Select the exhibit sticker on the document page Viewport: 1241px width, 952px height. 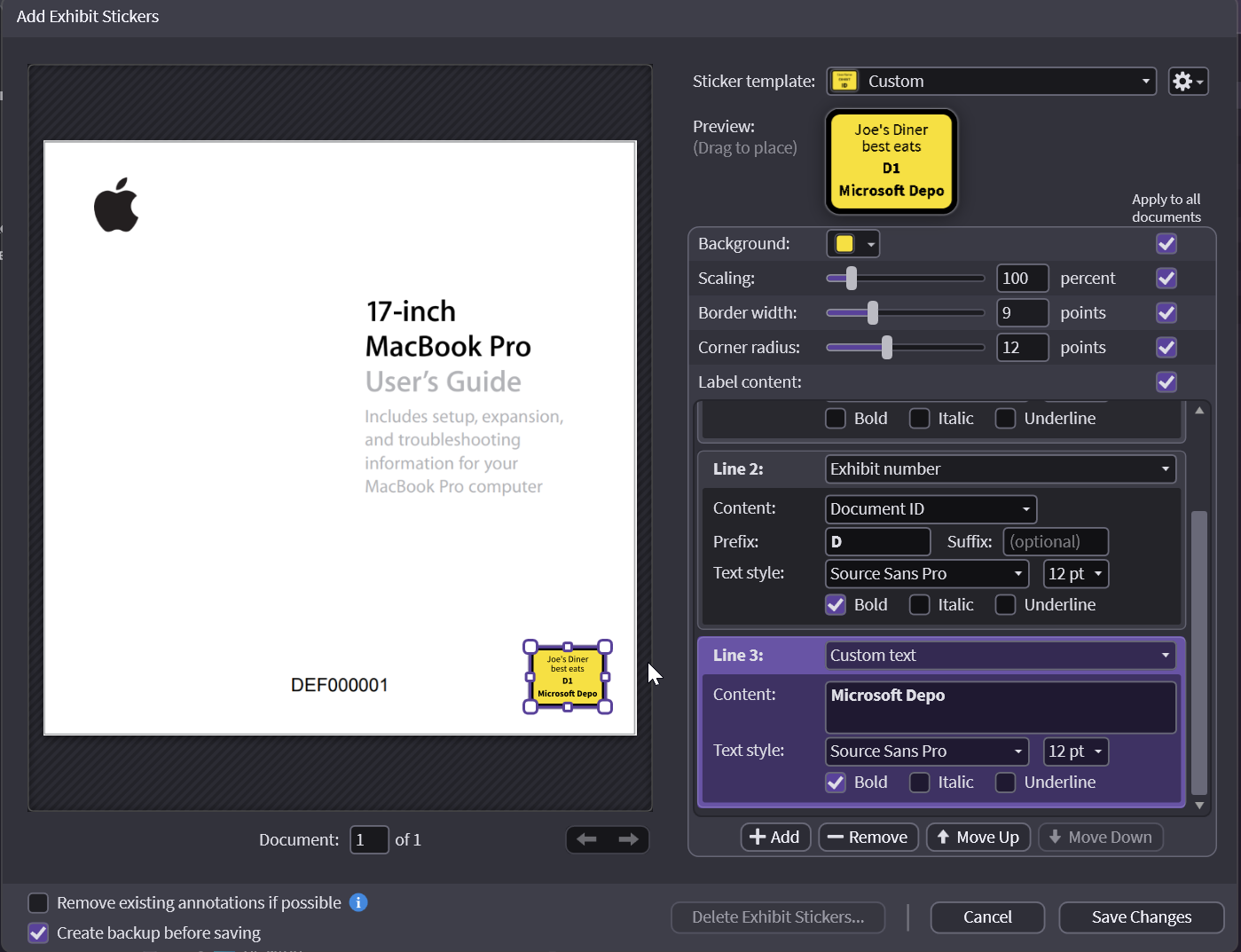(568, 677)
